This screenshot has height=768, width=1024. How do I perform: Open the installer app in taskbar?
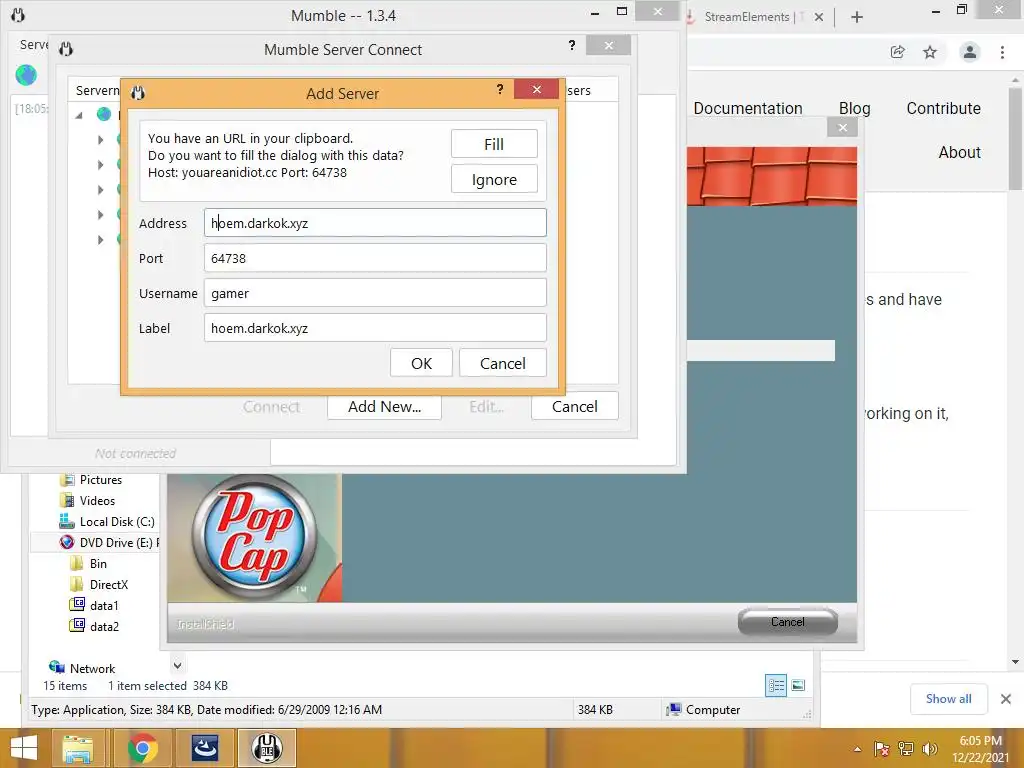click(205, 748)
